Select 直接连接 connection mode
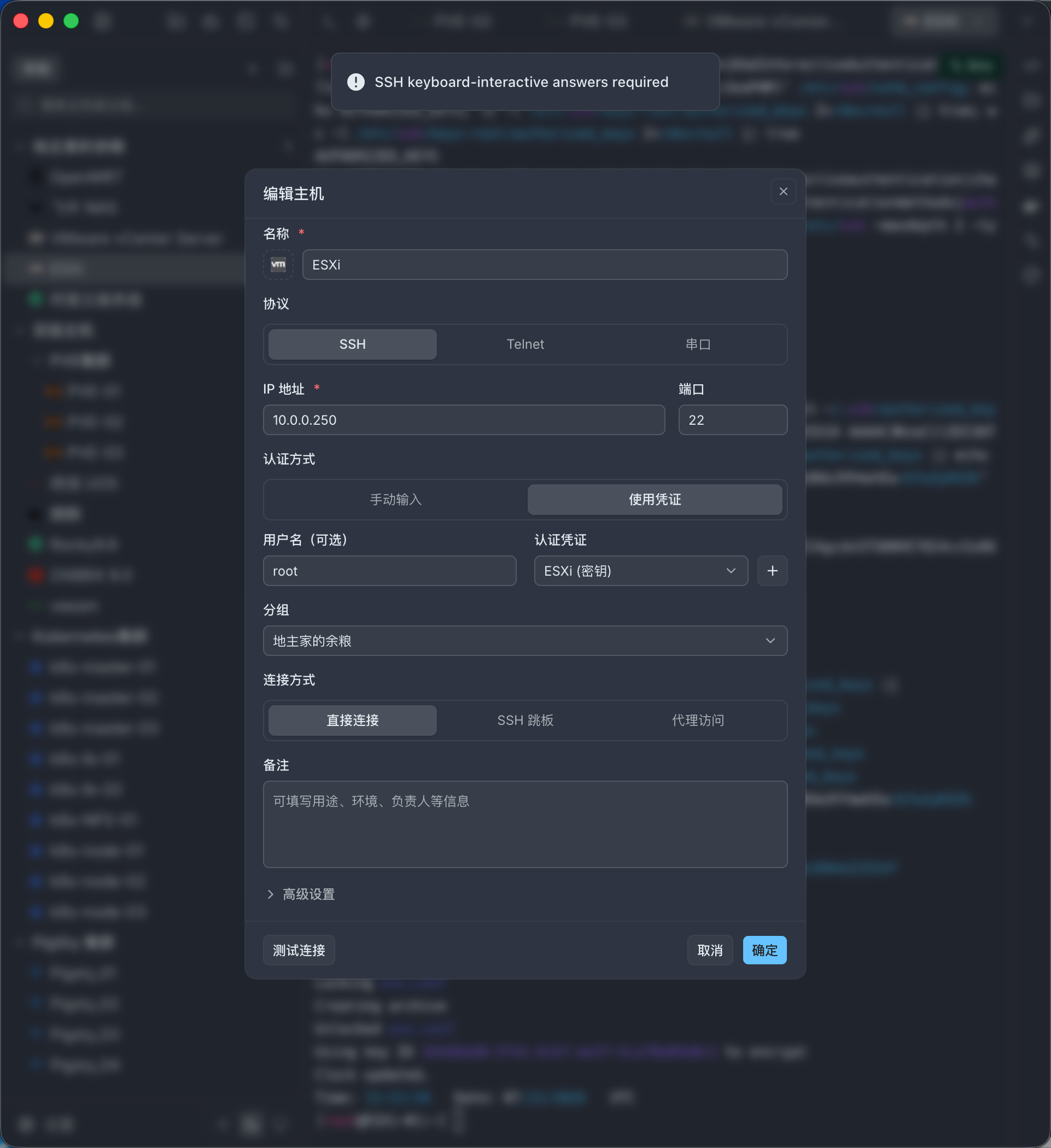This screenshot has height=1148, width=1051. 353,721
